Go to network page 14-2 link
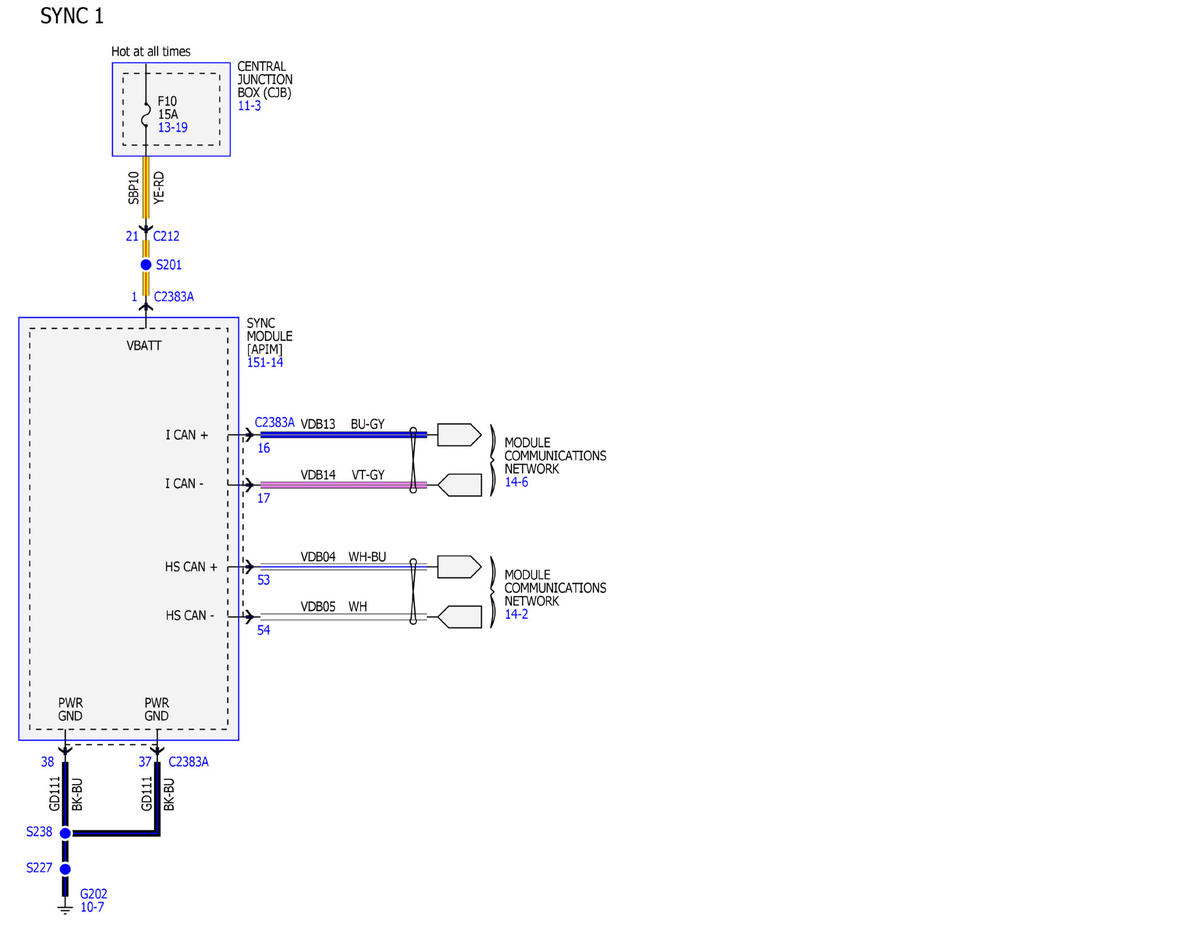Image resolution: width=1200 pixels, height=927 pixels. (x=516, y=614)
